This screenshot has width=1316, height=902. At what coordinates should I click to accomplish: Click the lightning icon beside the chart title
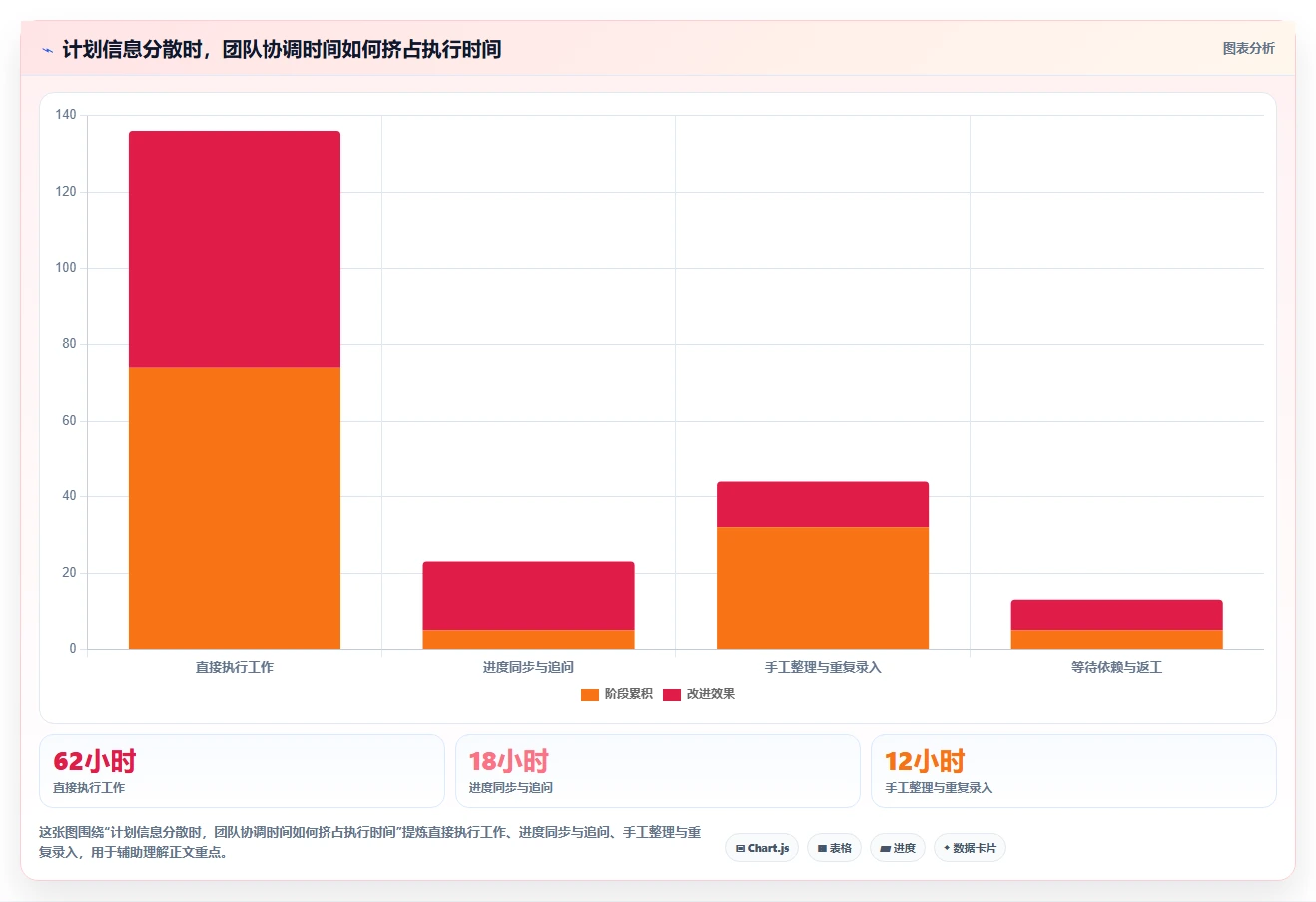[47, 50]
